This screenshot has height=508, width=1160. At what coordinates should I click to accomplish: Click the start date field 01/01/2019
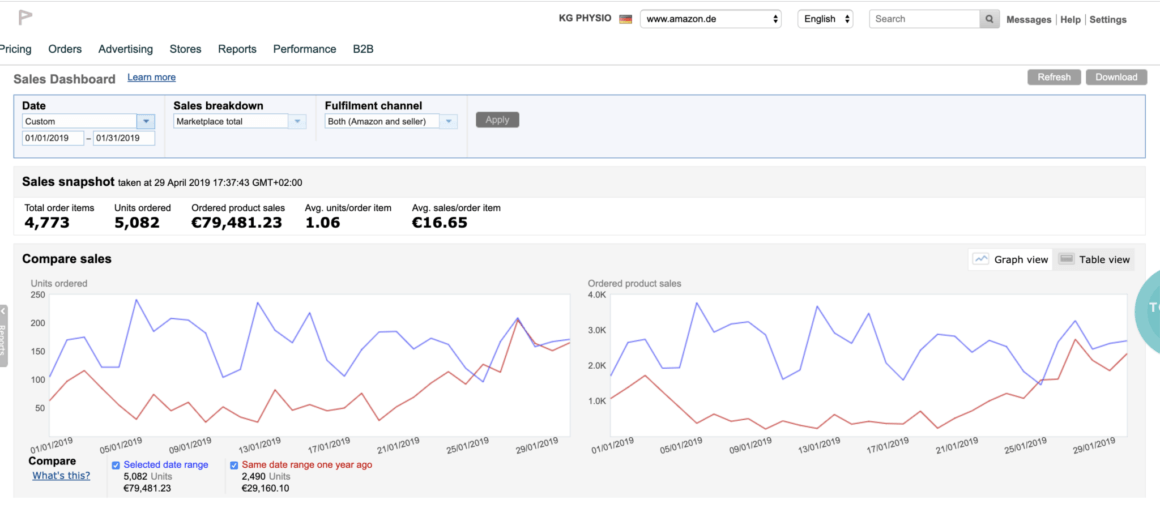53,138
